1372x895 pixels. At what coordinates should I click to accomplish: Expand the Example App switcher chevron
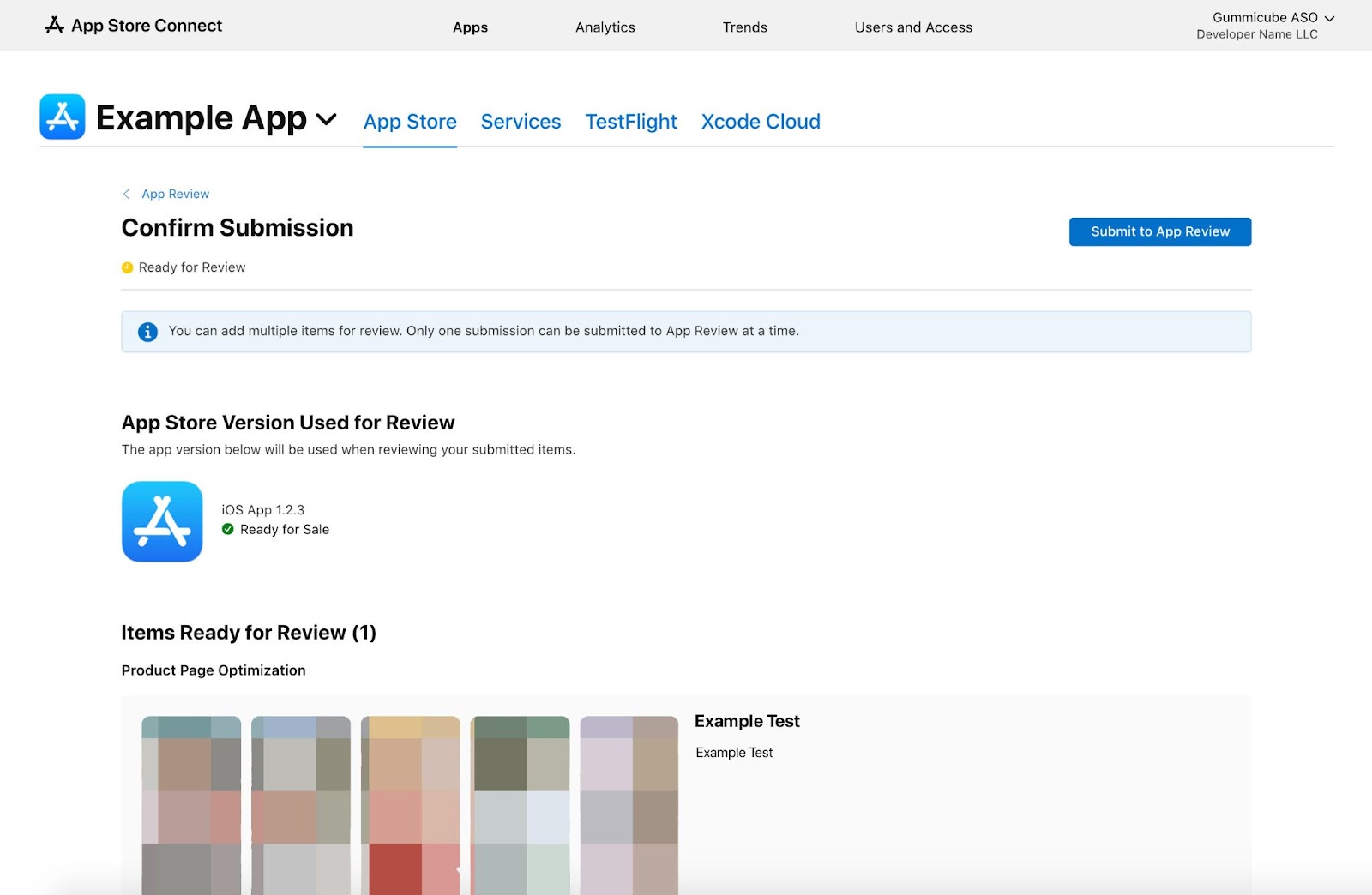pyautogui.click(x=327, y=119)
